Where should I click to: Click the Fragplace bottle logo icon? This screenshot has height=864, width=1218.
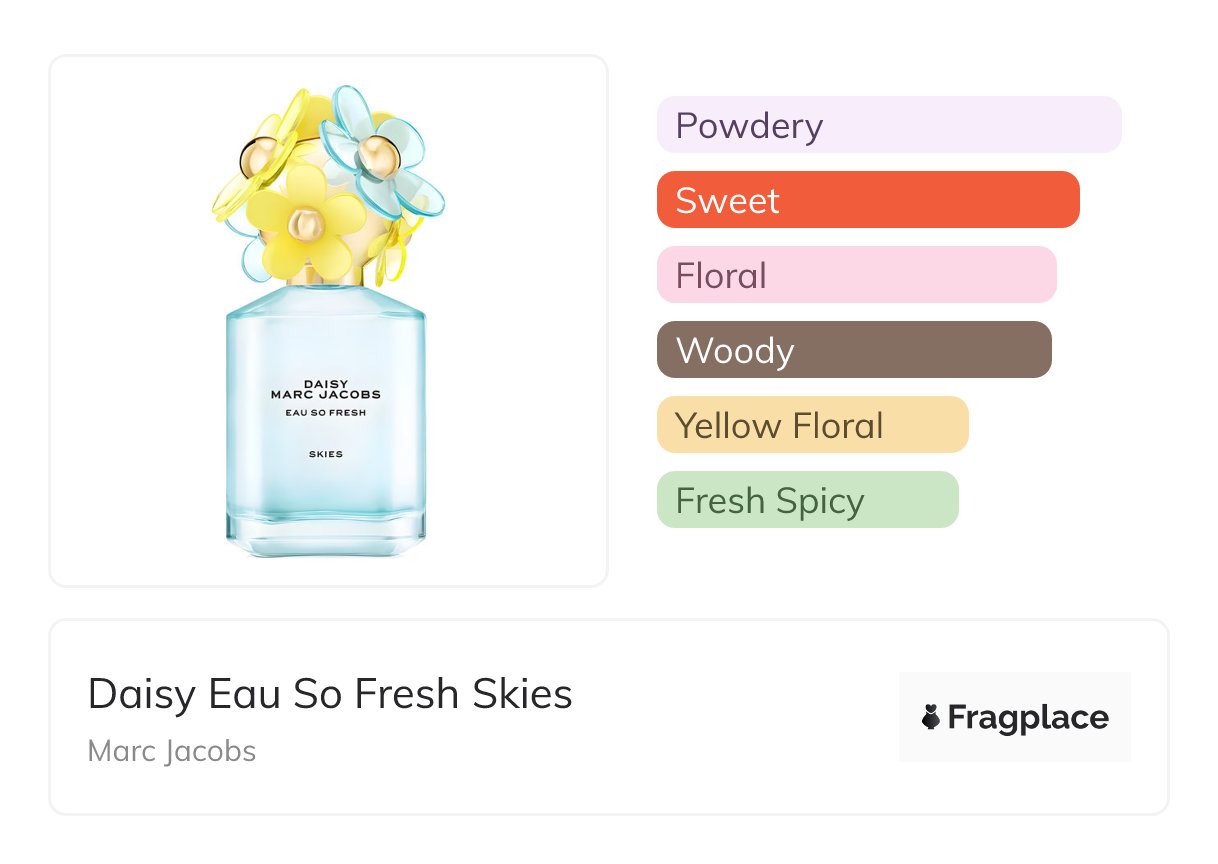931,717
